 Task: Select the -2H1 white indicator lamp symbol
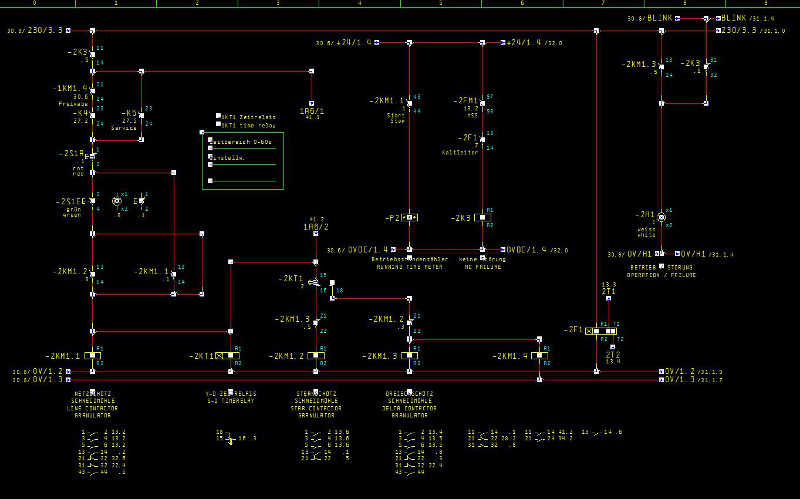click(x=661, y=217)
